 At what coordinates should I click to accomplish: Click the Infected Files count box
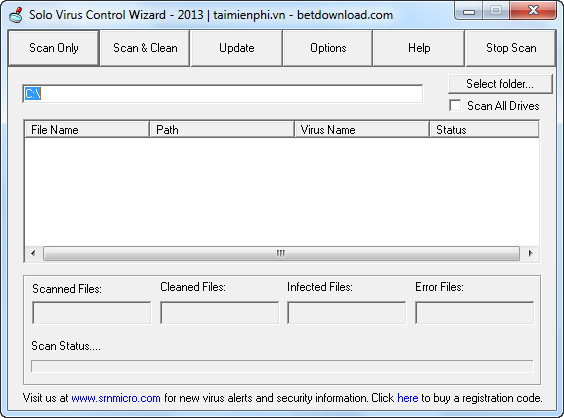click(x=347, y=313)
